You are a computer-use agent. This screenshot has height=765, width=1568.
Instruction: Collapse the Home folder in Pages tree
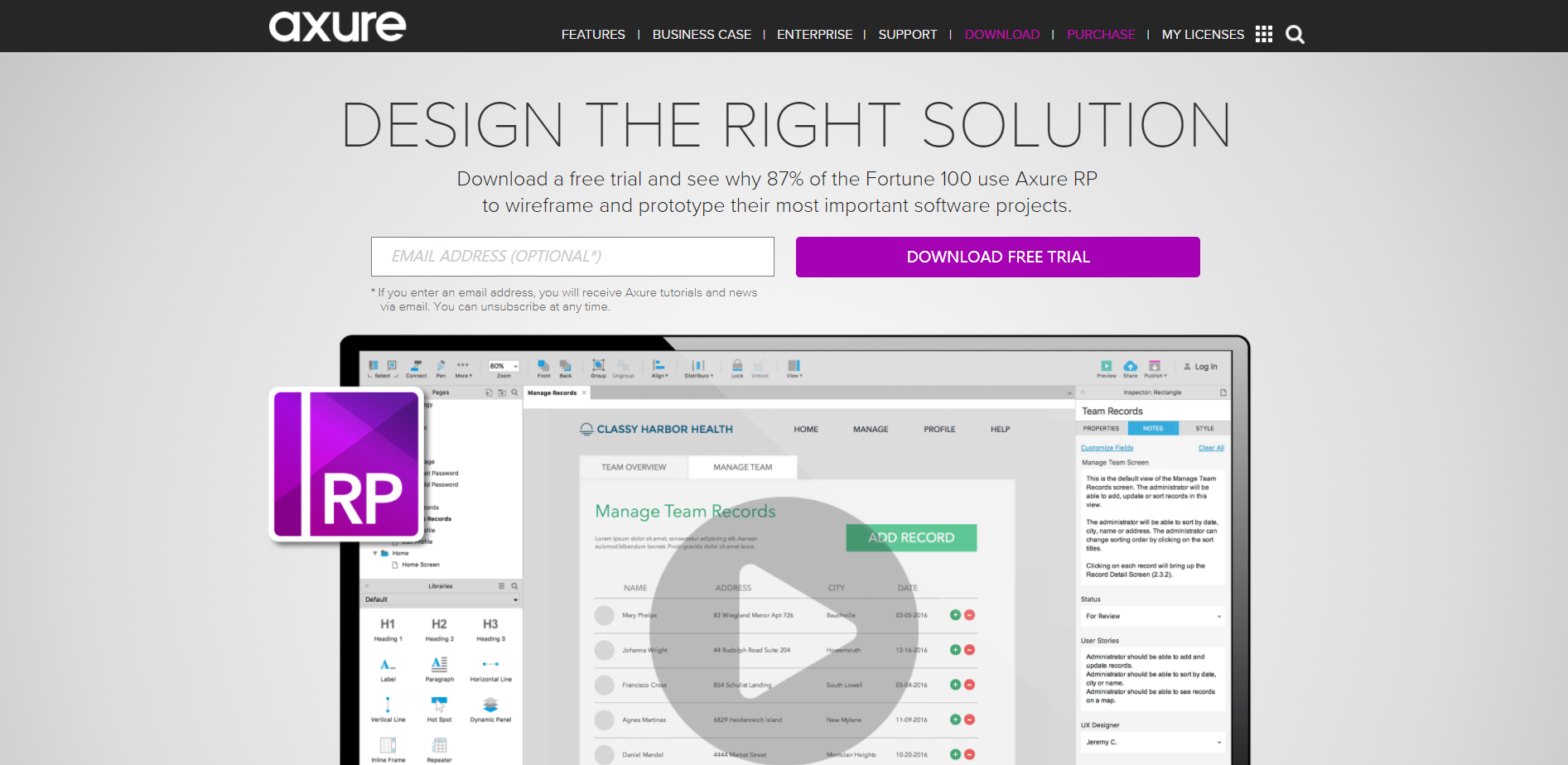tap(375, 553)
